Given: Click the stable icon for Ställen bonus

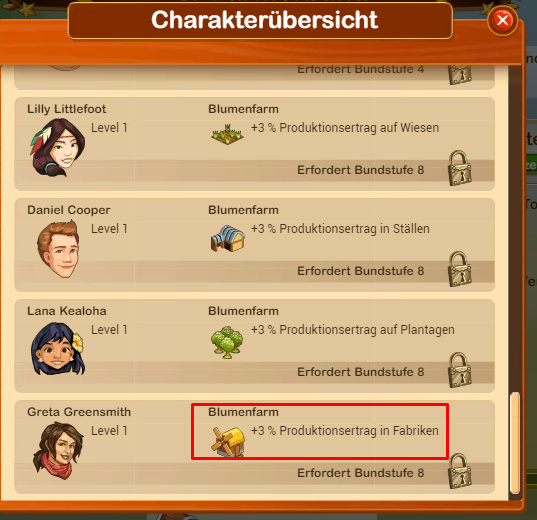Looking at the screenshot, I should coord(228,238).
